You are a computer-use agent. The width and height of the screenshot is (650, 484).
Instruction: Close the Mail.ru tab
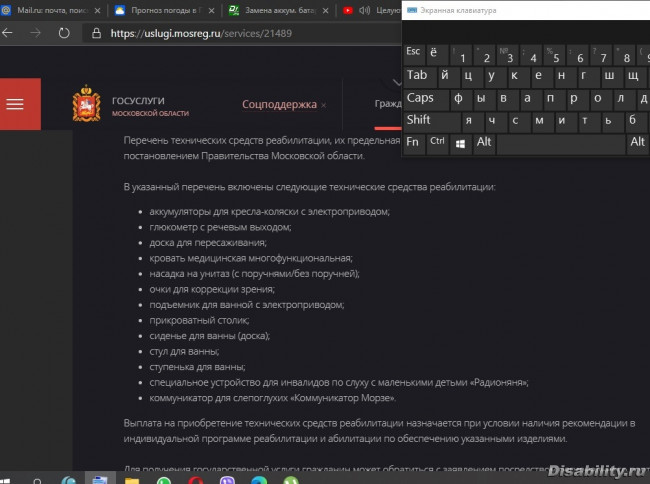[97, 11]
